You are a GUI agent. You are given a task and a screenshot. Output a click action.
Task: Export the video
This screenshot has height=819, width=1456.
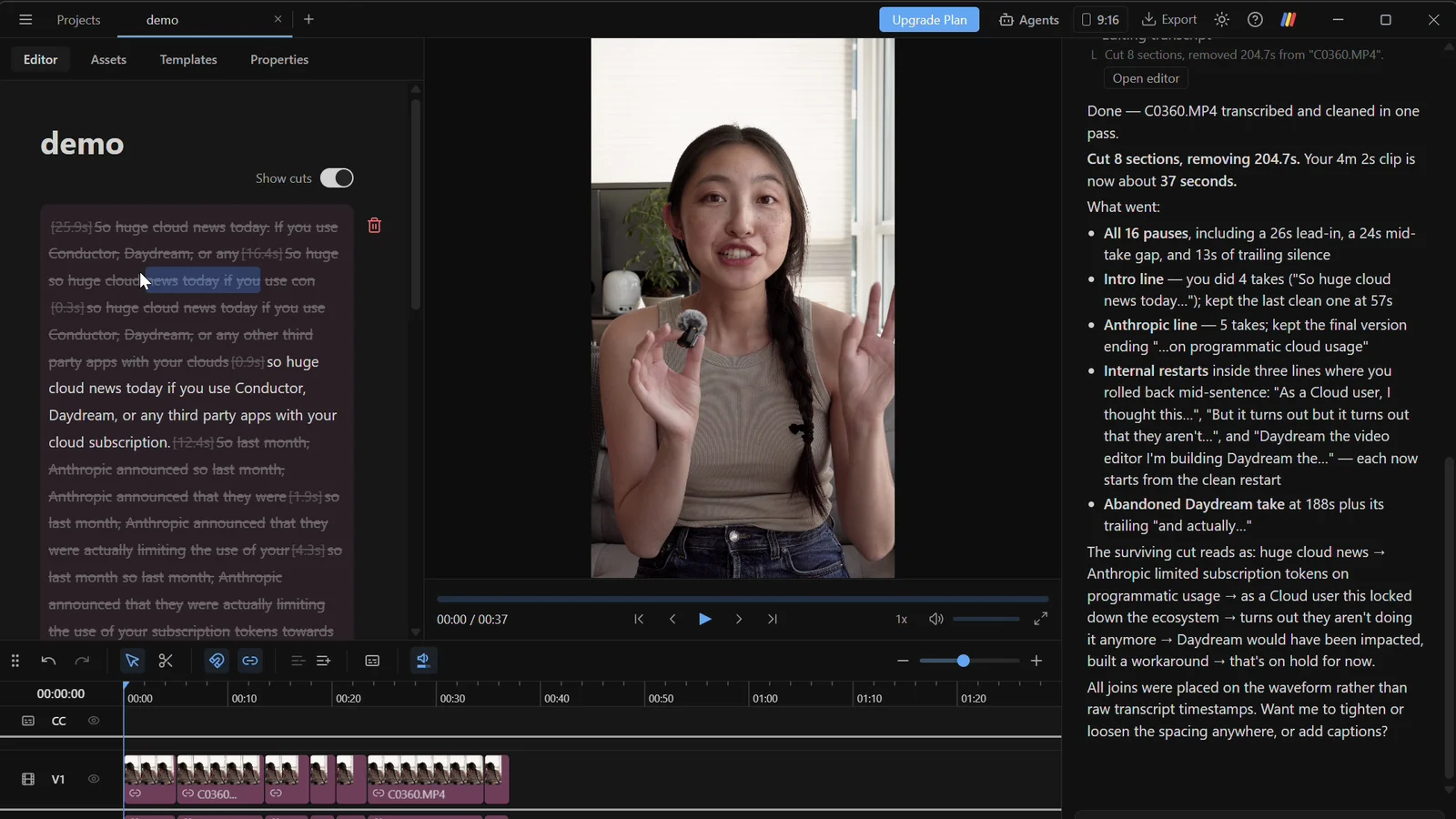pyautogui.click(x=1169, y=19)
